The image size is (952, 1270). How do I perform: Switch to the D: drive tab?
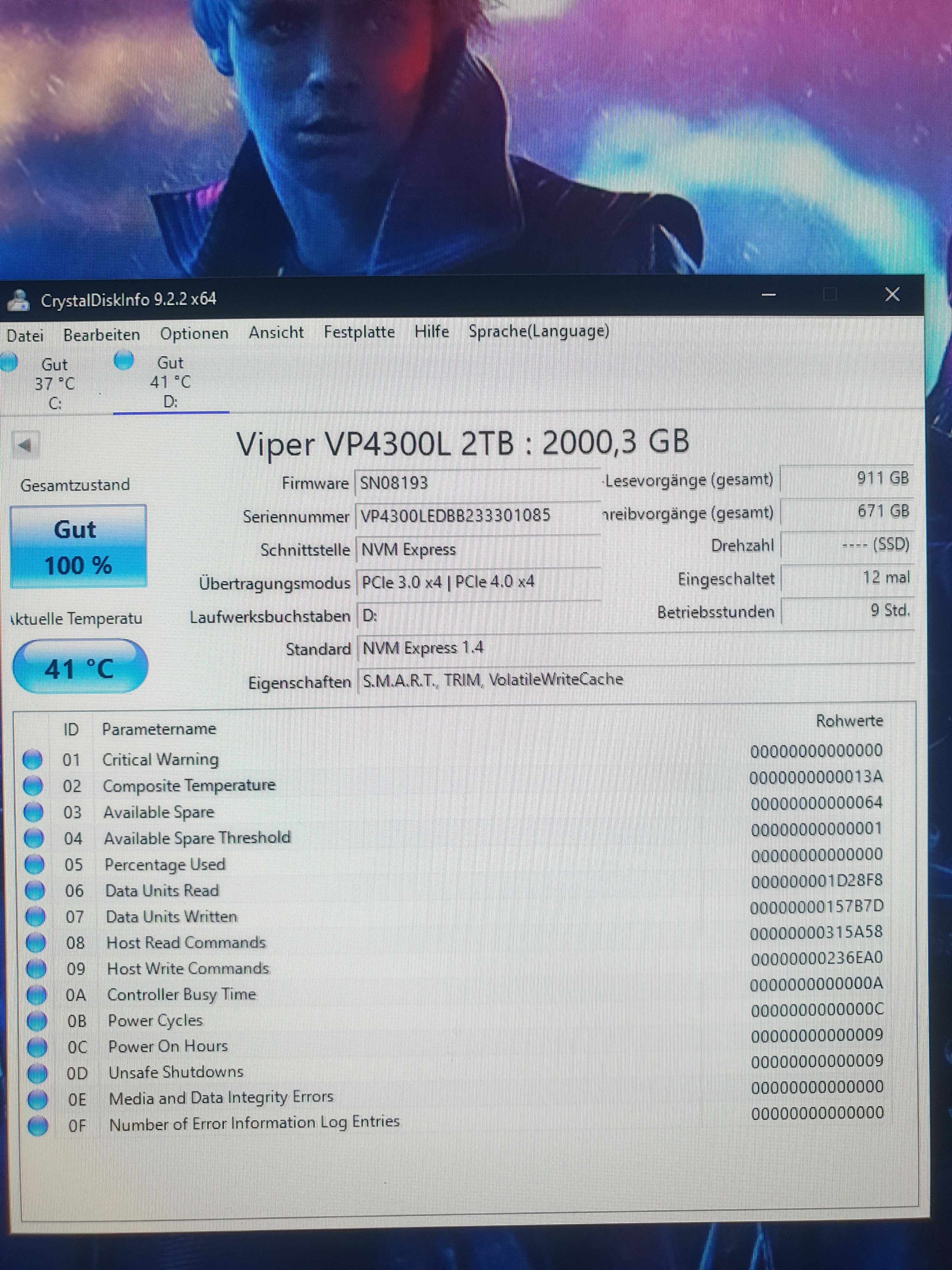coord(170,382)
